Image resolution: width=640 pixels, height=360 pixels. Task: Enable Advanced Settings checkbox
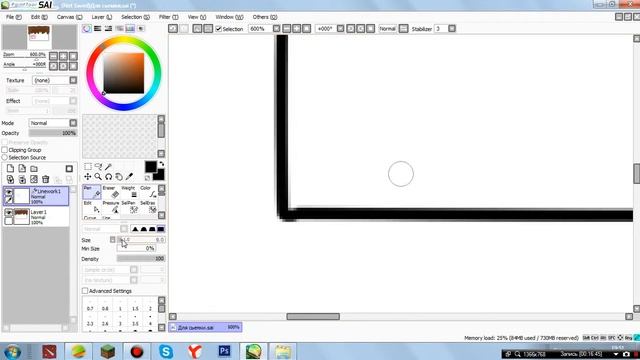(x=85, y=291)
